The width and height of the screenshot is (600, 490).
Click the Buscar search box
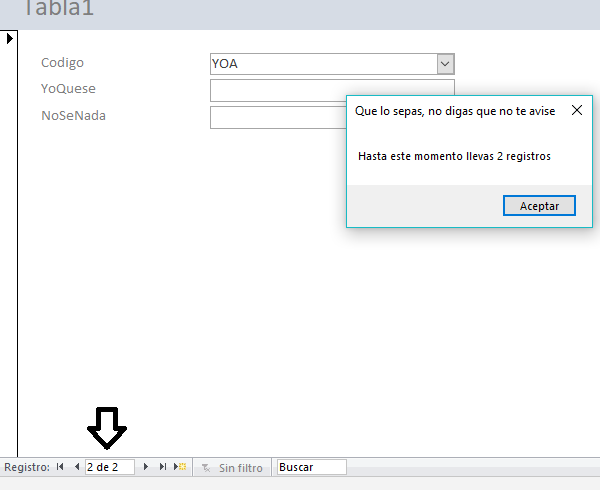311,467
